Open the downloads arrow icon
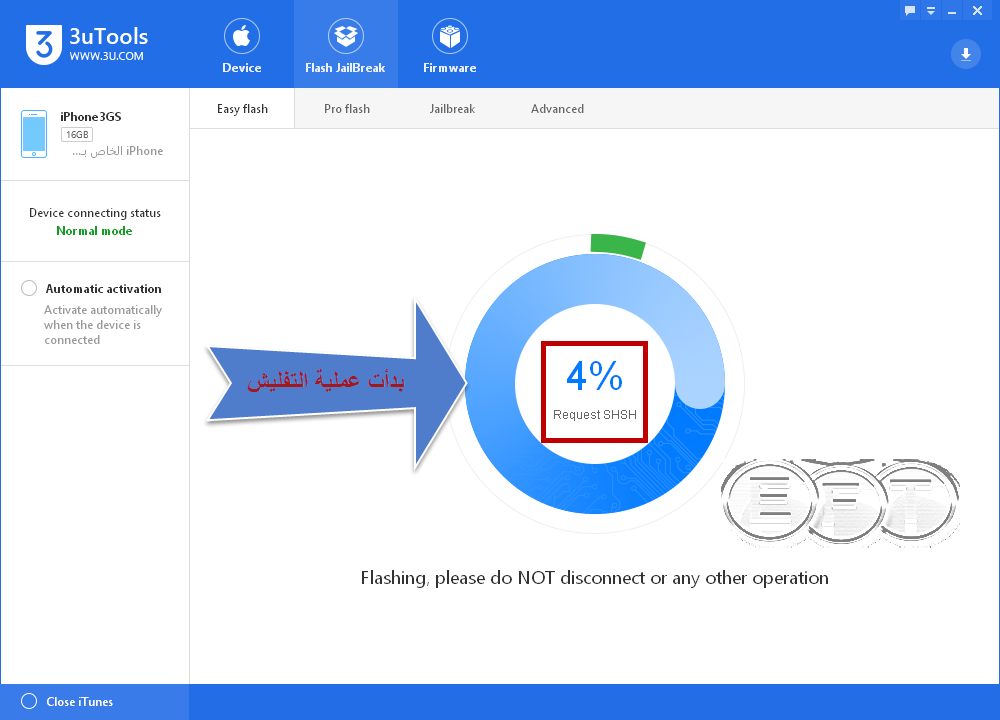 pyautogui.click(x=966, y=54)
